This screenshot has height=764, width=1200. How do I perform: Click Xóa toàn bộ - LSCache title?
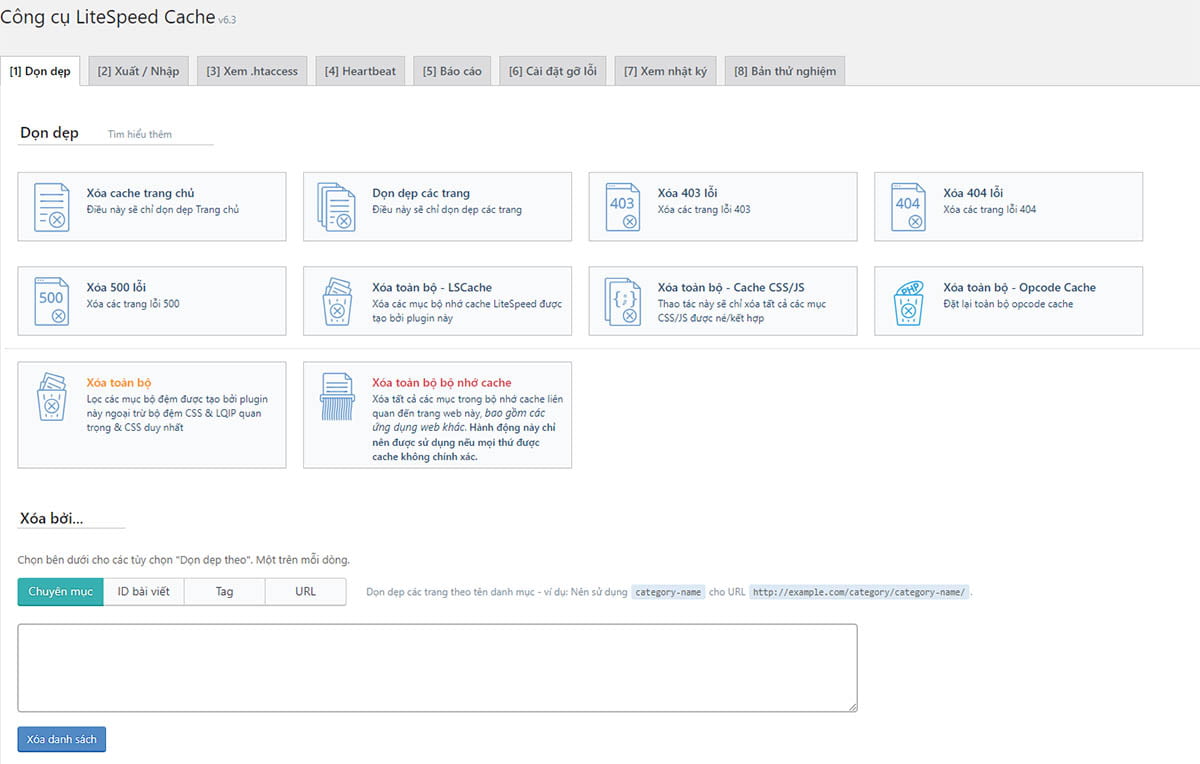(x=432, y=287)
